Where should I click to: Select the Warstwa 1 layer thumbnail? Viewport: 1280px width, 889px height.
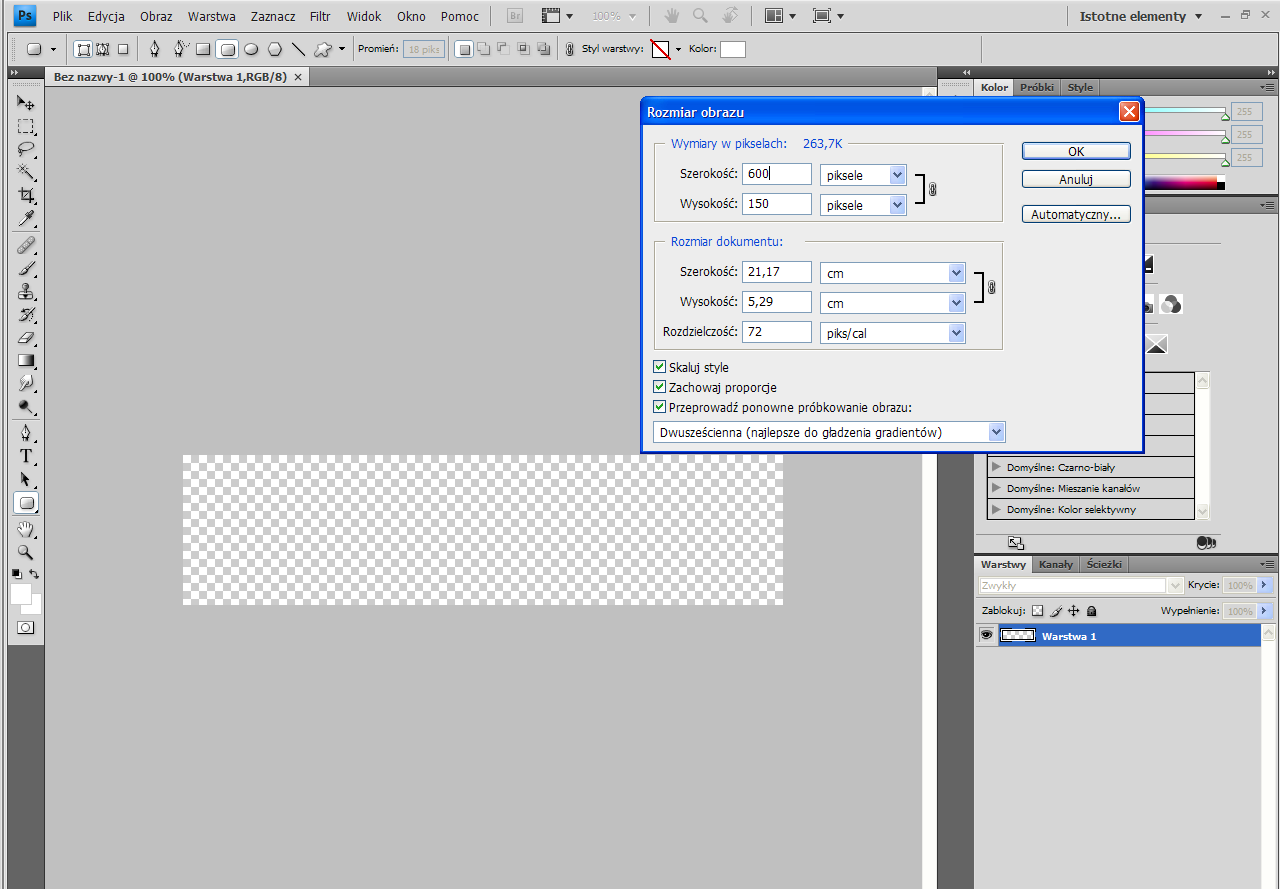click(1018, 635)
